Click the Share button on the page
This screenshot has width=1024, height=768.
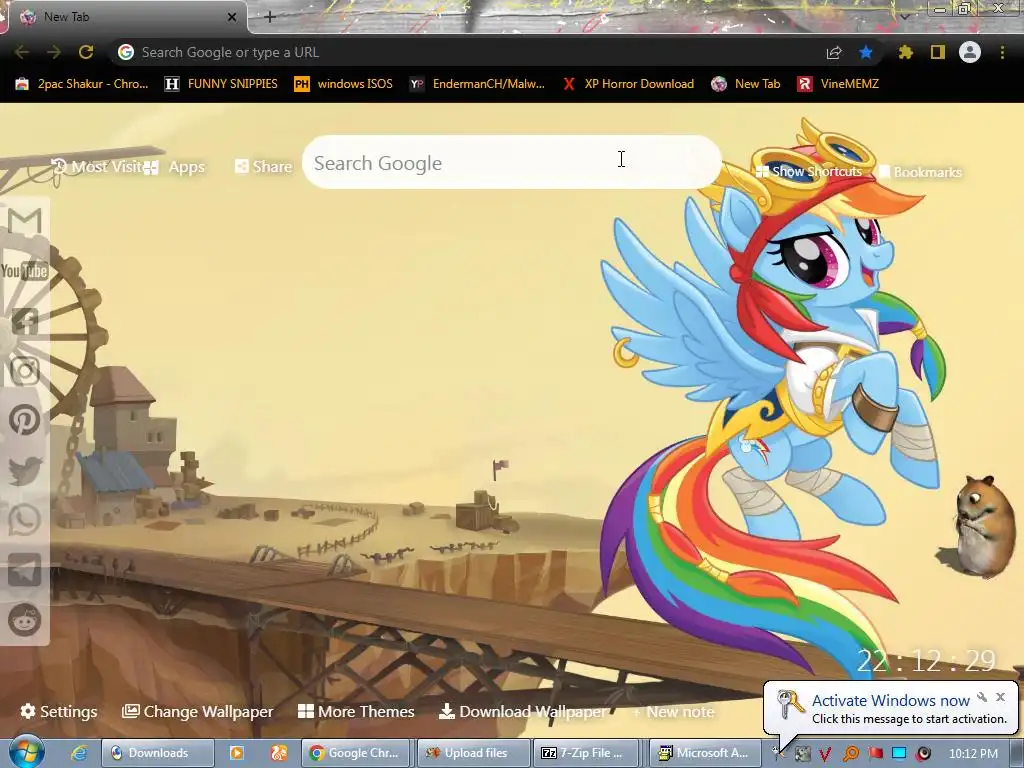[264, 167]
